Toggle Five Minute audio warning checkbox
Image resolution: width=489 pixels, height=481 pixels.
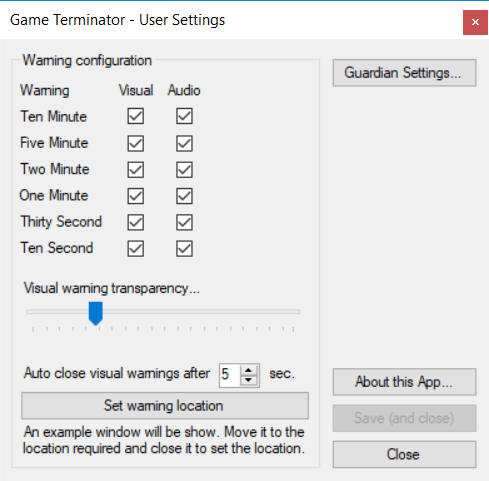click(184, 143)
